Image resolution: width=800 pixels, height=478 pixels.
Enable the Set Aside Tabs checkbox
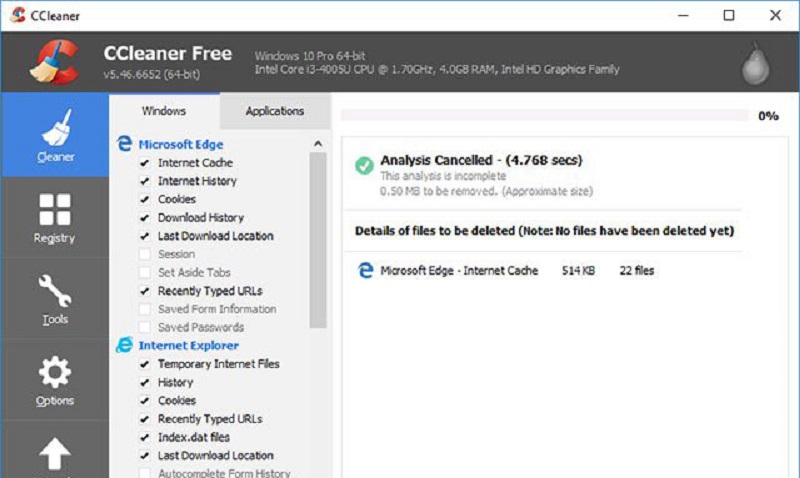click(x=145, y=272)
